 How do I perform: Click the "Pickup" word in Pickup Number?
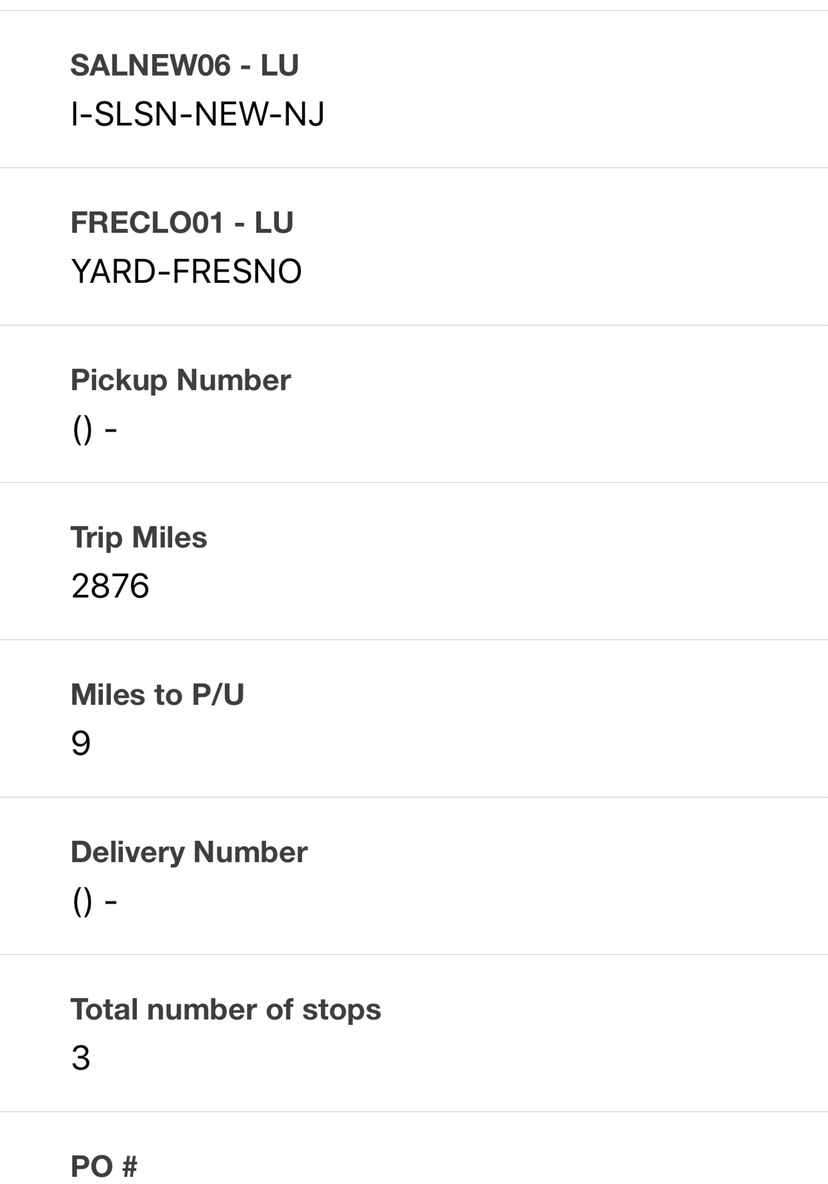click(119, 380)
